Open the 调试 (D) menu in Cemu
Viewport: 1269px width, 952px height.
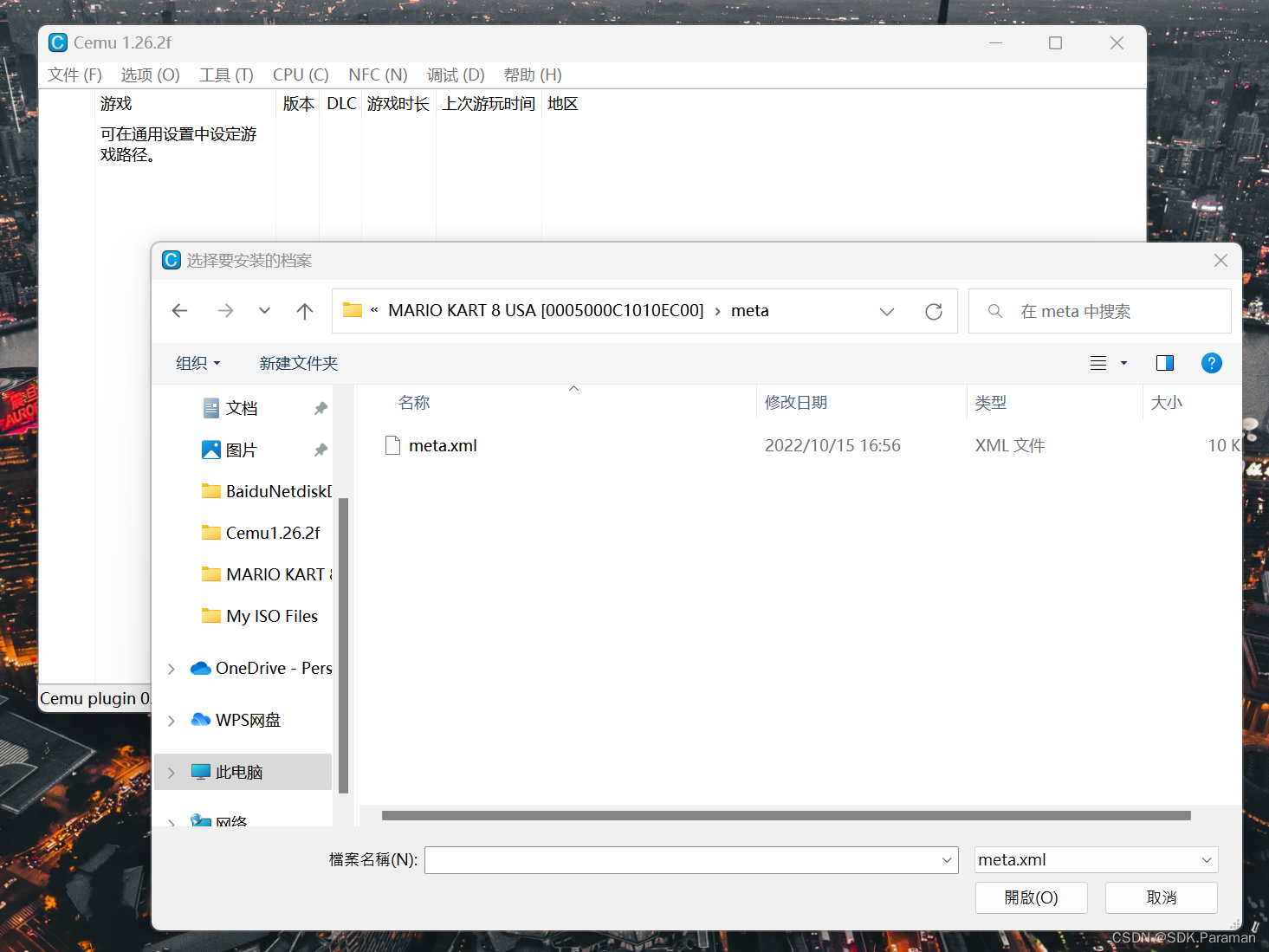(x=456, y=74)
